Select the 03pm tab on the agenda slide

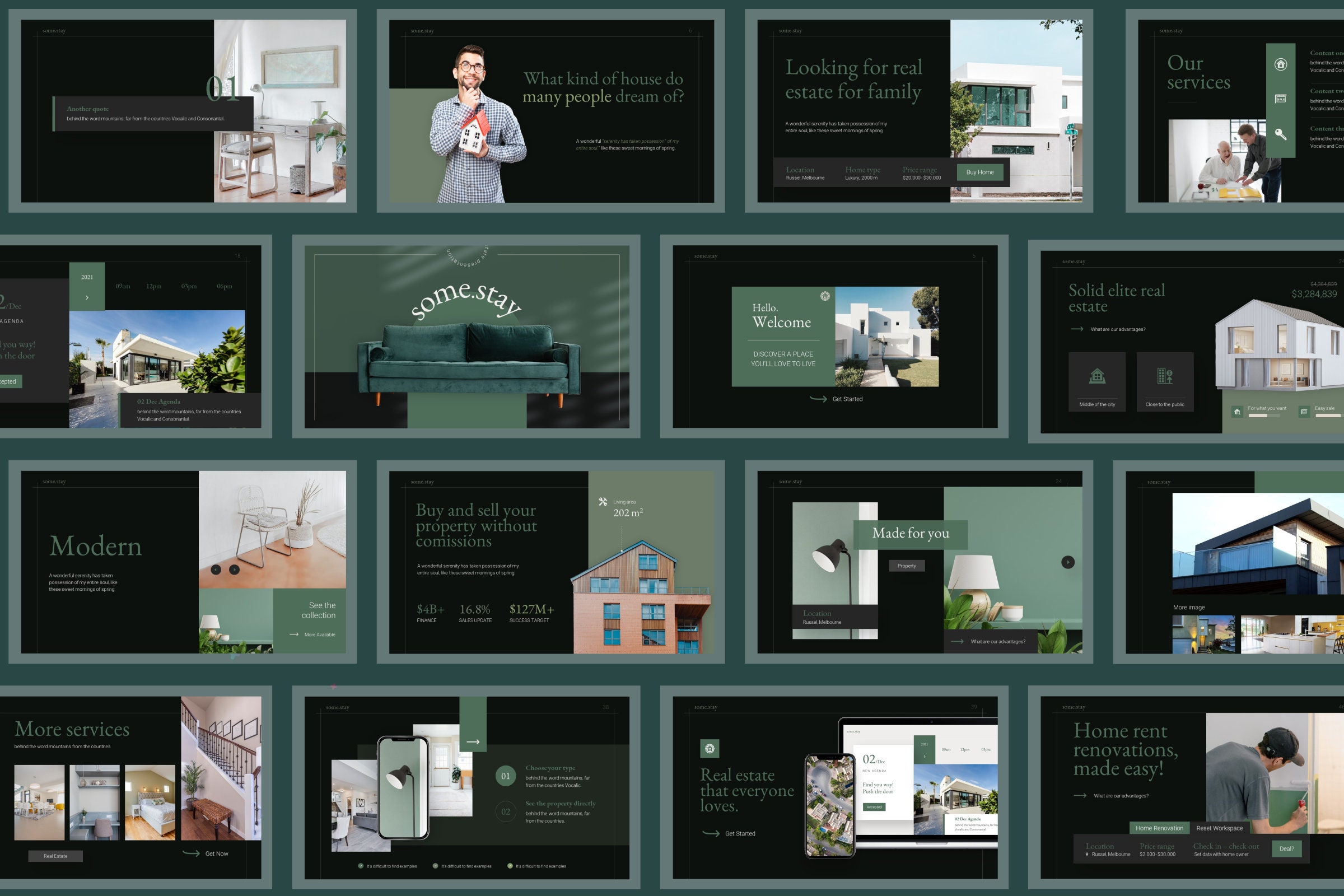coord(189,286)
